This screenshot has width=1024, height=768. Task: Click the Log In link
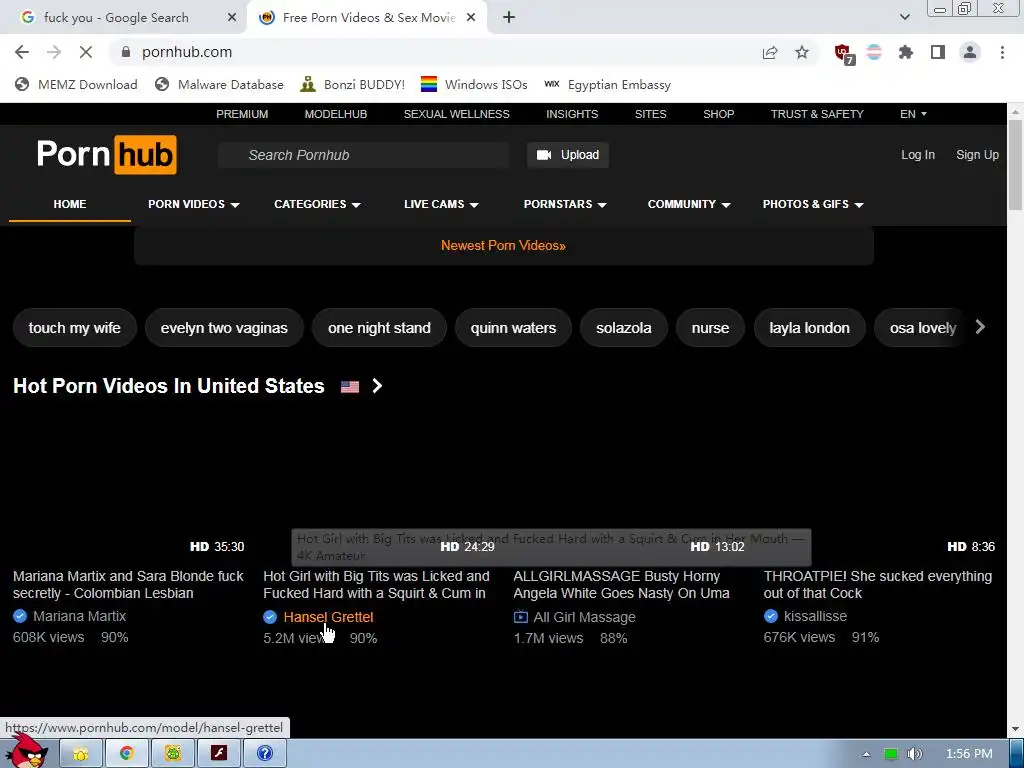[918, 155]
